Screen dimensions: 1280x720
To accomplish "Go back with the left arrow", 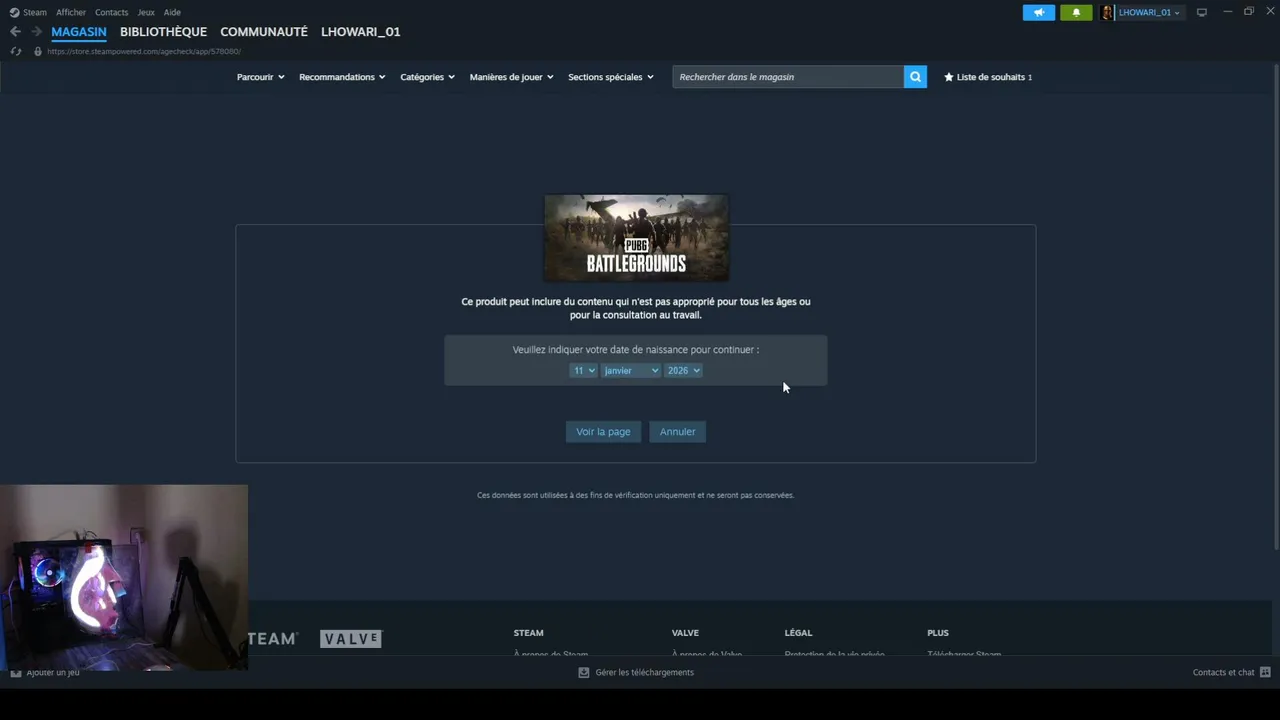I will tap(15, 32).
